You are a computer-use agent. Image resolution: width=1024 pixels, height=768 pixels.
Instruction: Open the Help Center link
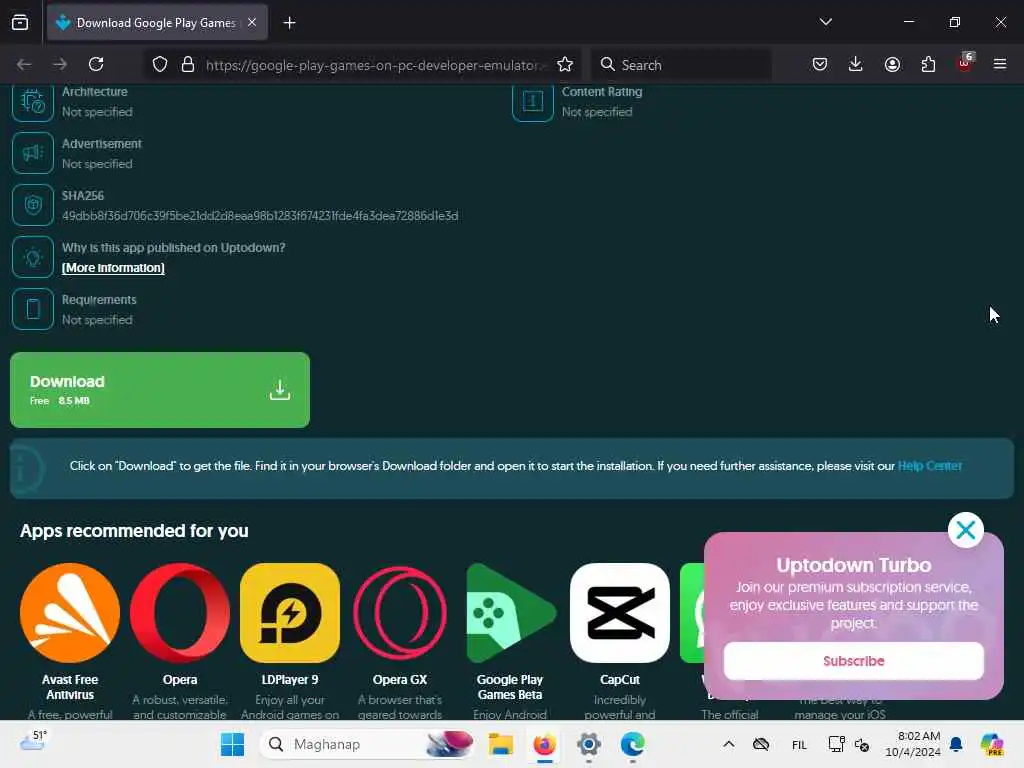929,466
